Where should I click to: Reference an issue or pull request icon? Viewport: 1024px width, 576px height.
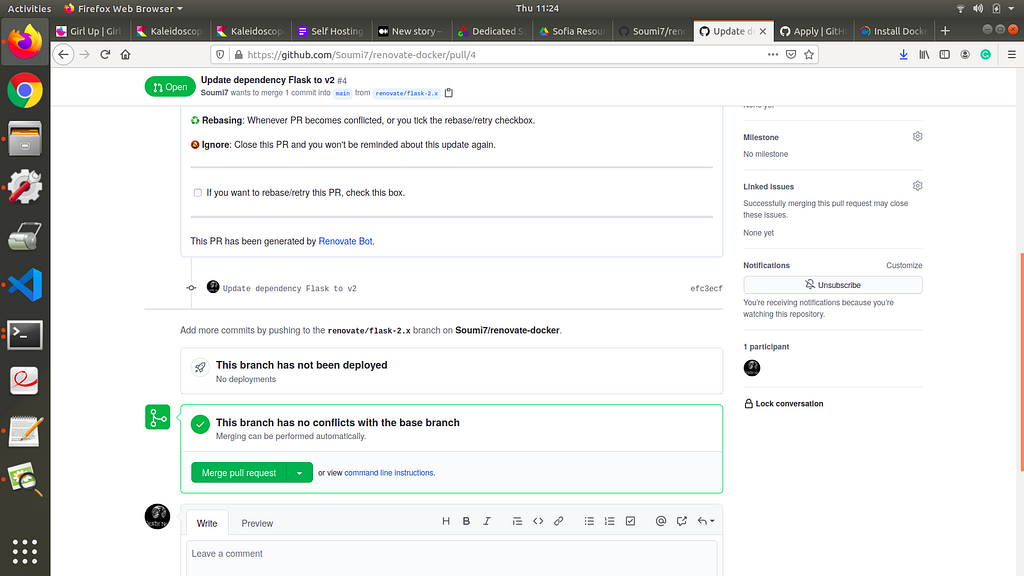[x=682, y=521]
